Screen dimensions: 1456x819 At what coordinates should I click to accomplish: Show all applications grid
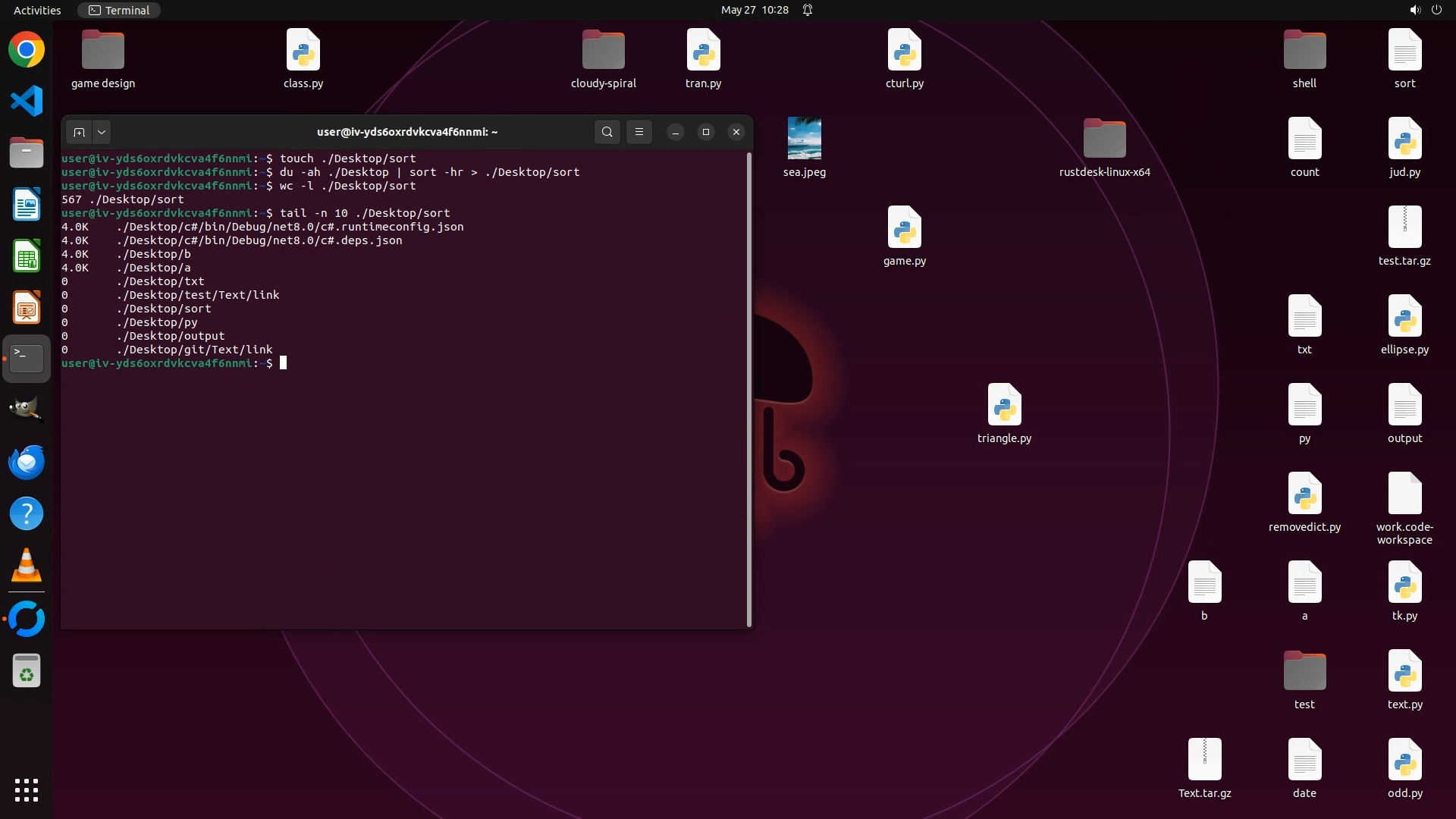click(x=27, y=789)
